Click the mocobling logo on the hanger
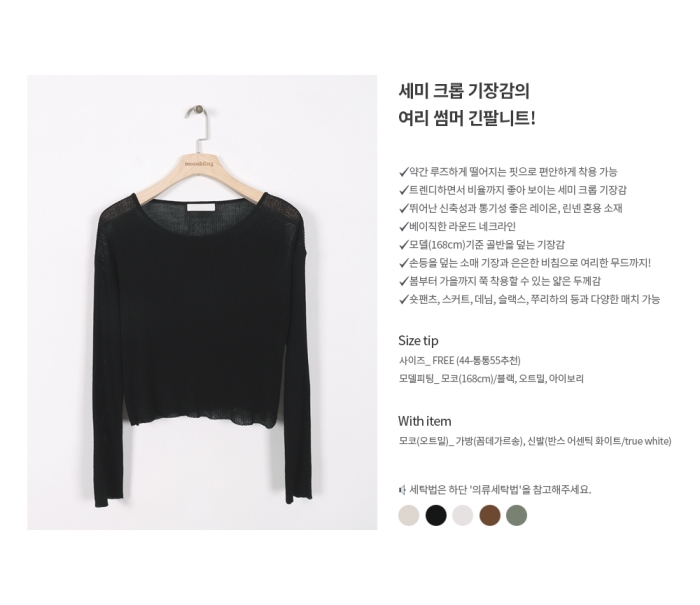 pyautogui.click(x=199, y=163)
